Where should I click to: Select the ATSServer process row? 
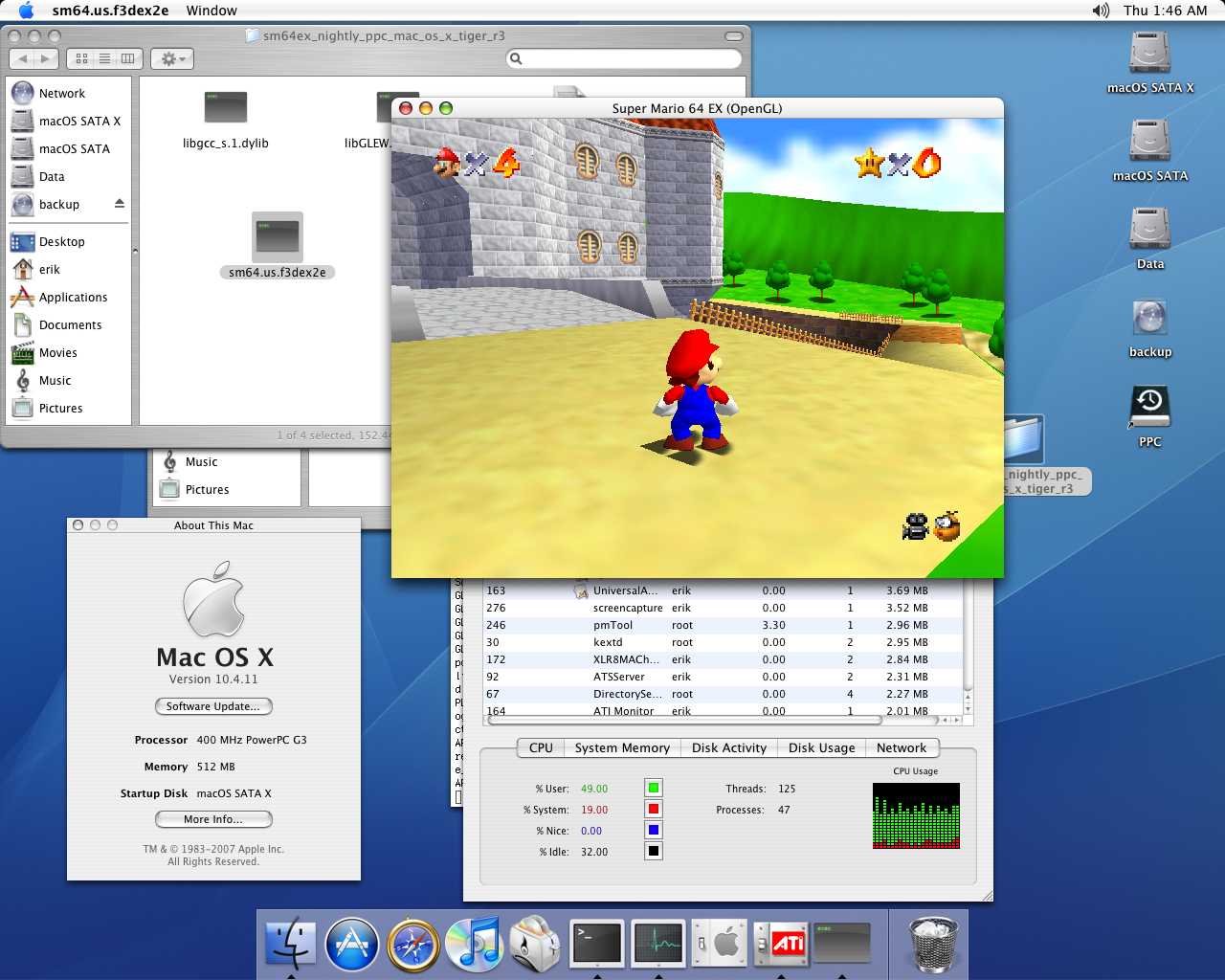coord(723,677)
